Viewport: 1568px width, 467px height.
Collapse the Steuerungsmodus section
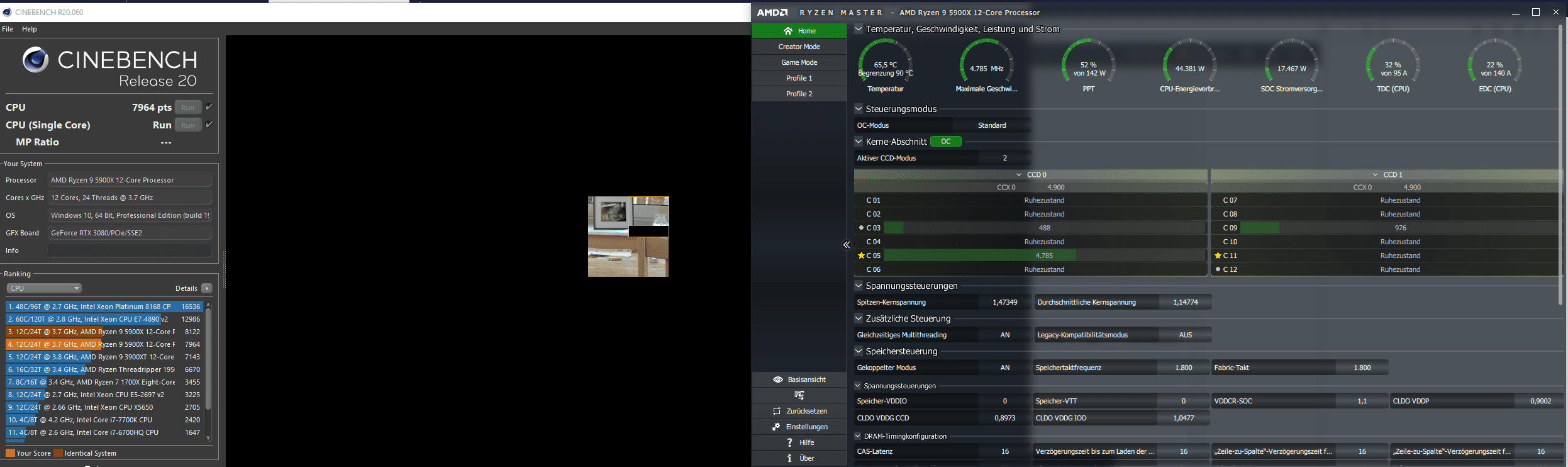tap(859, 108)
